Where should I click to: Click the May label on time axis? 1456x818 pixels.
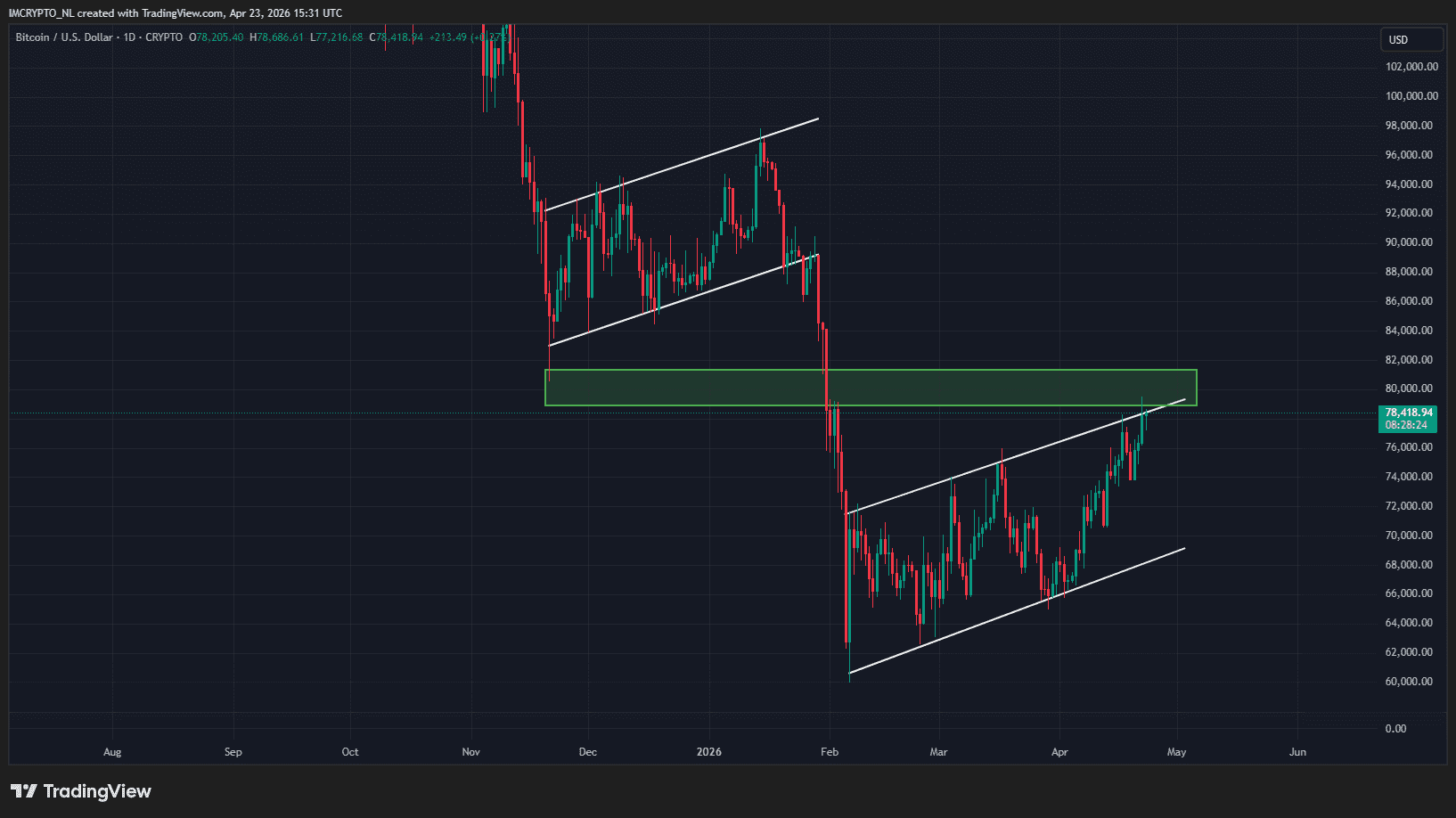click(x=1176, y=752)
